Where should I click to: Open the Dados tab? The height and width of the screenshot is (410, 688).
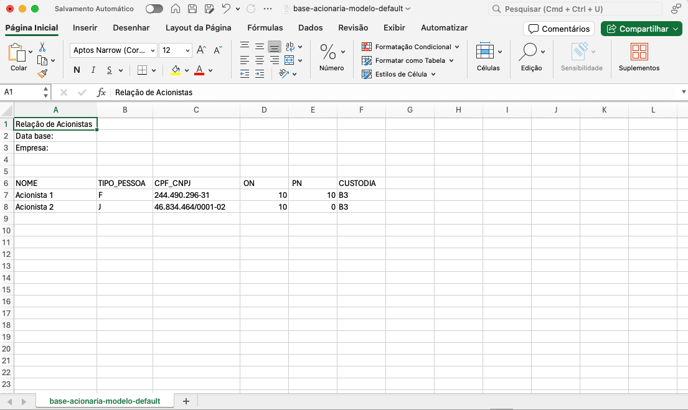(310, 28)
